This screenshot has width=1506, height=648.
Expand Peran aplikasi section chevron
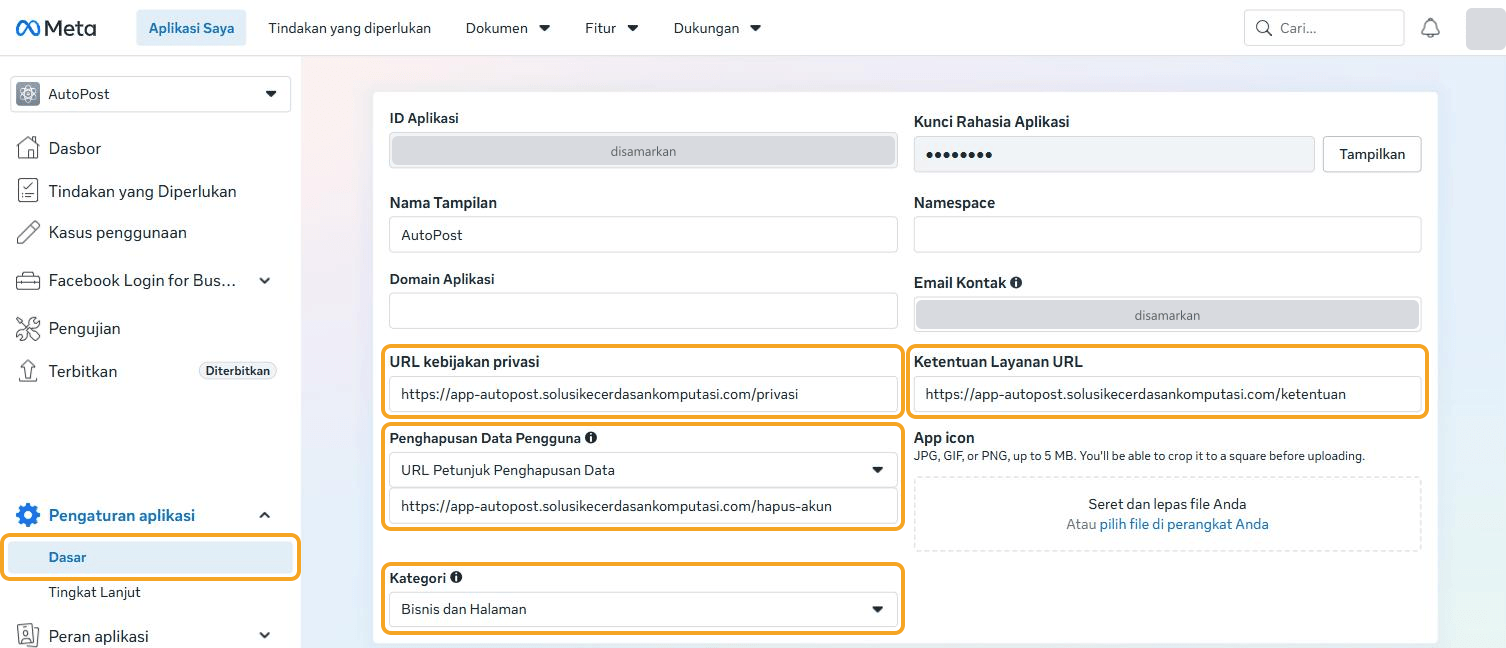pos(265,636)
